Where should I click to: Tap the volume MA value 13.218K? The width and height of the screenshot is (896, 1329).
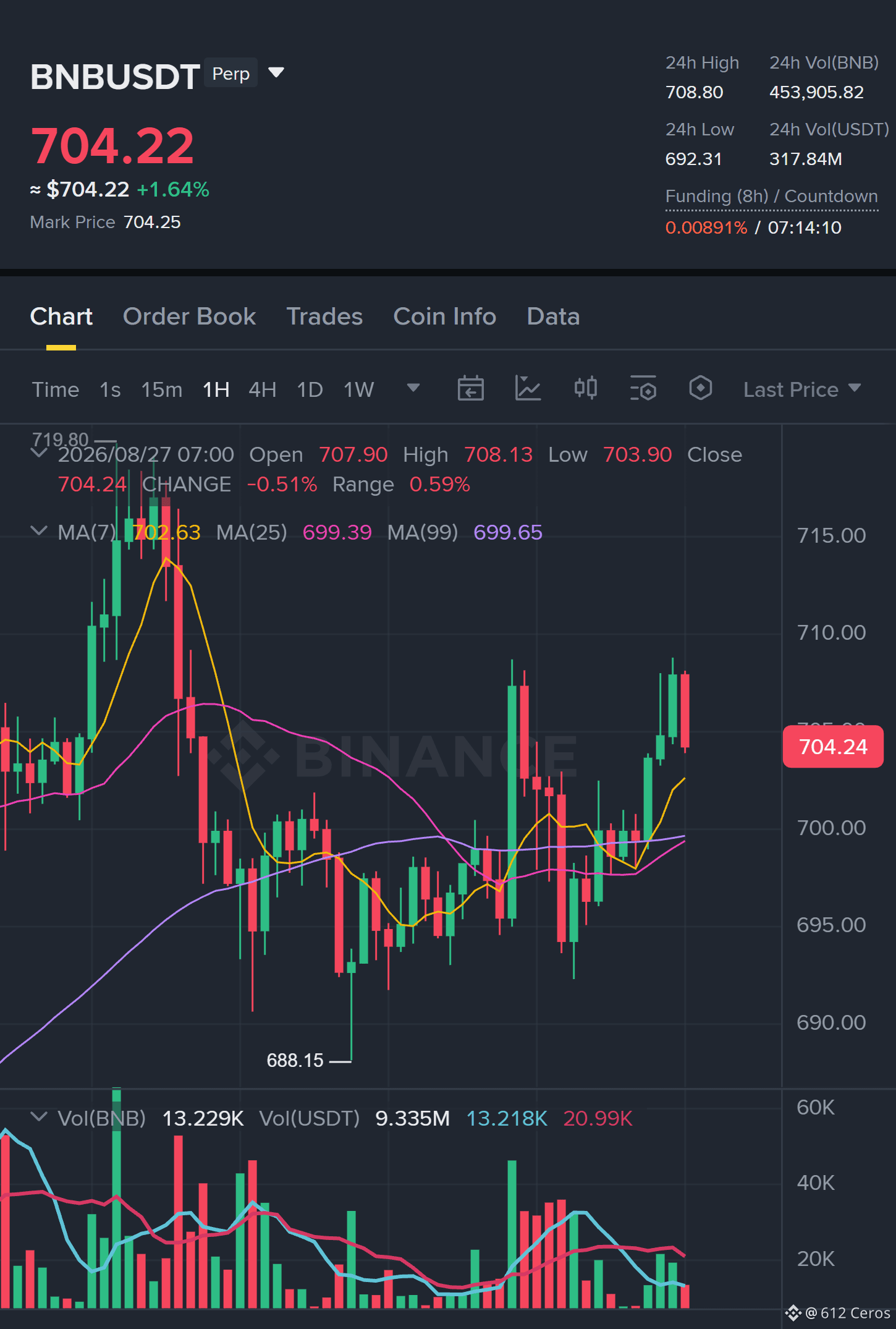pos(507,1118)
